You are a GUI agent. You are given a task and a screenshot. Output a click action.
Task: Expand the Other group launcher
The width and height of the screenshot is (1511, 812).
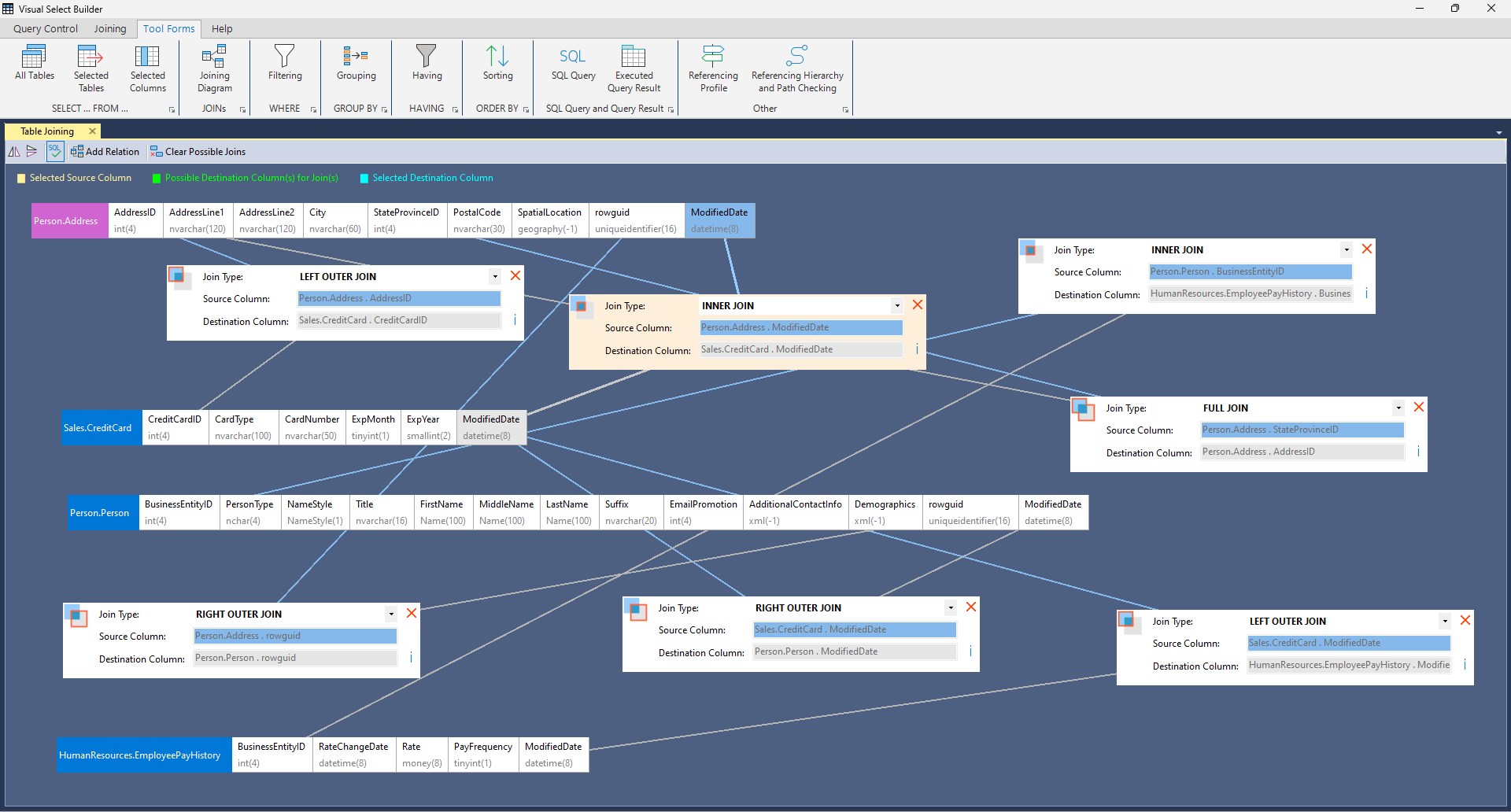point(846,110)
